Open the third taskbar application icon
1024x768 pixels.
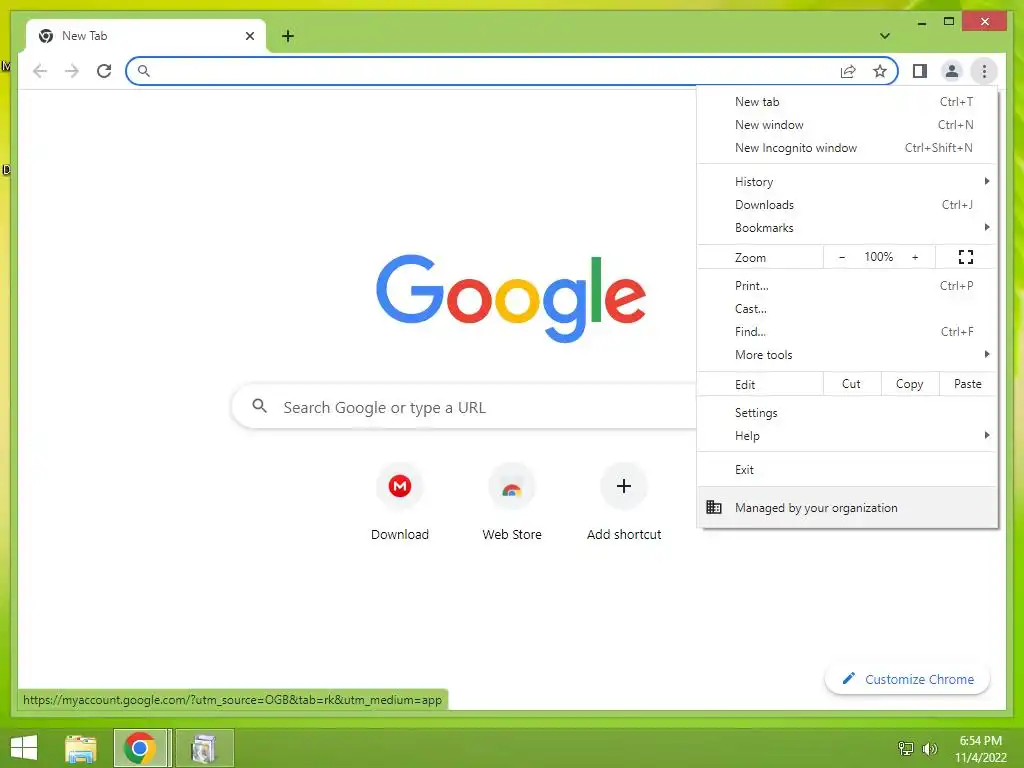204,748
